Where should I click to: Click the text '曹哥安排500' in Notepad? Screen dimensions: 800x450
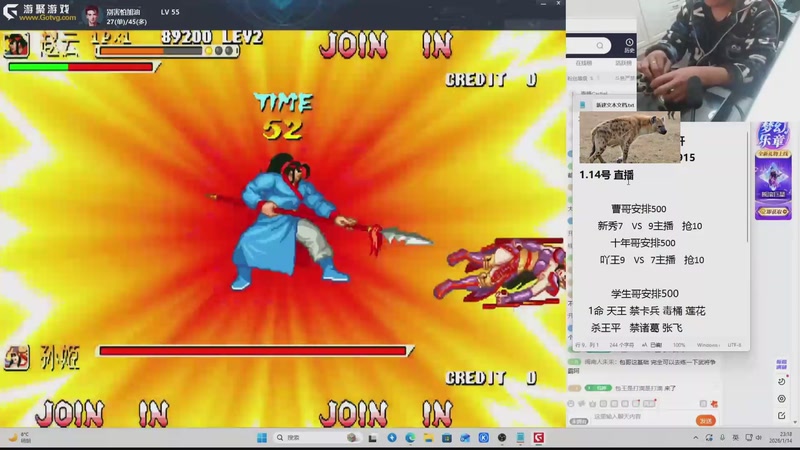(638, 209)
